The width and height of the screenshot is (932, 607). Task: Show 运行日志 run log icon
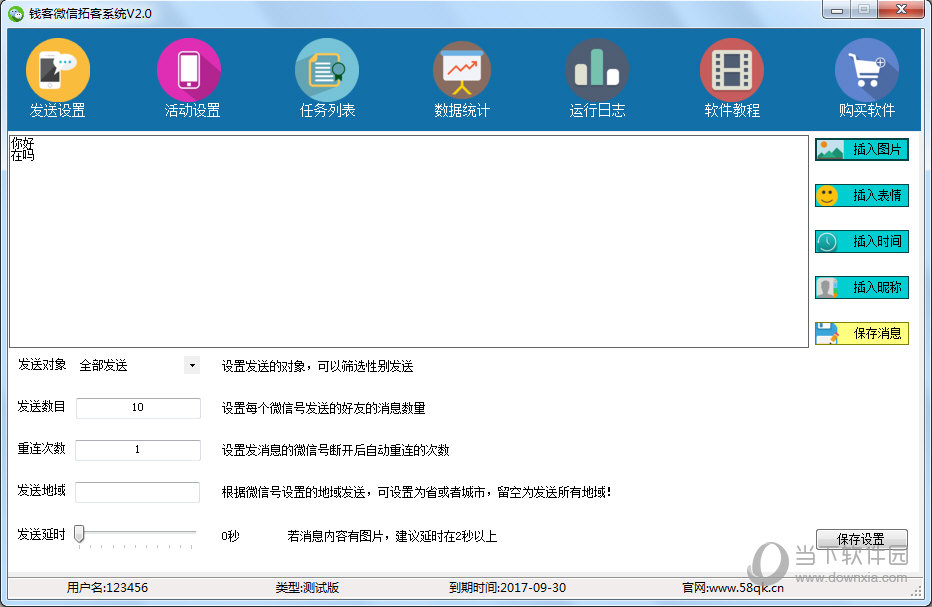(x=597, y=71)
